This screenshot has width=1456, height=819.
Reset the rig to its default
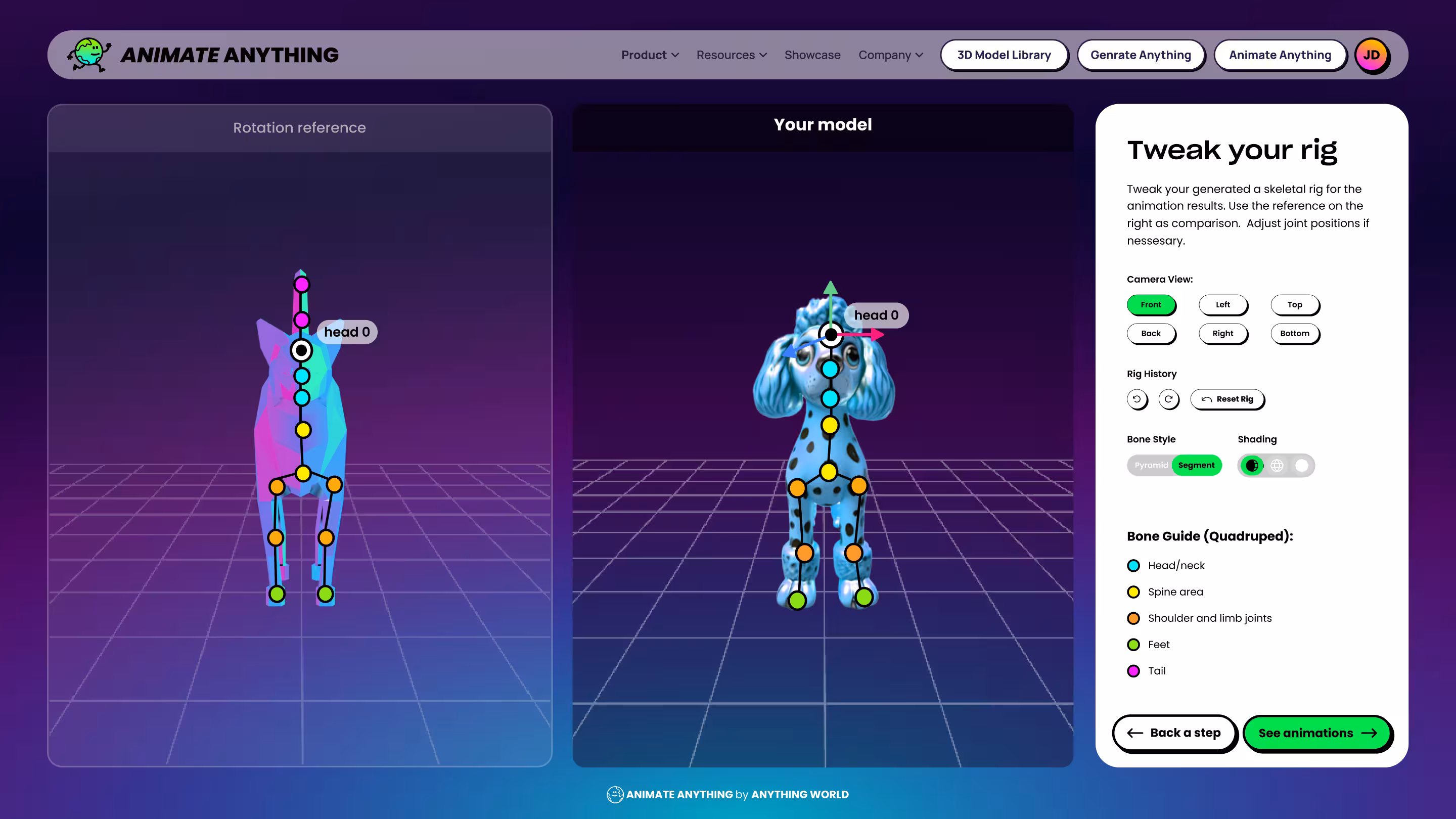pyautogui.click(x=1227, y=399)
